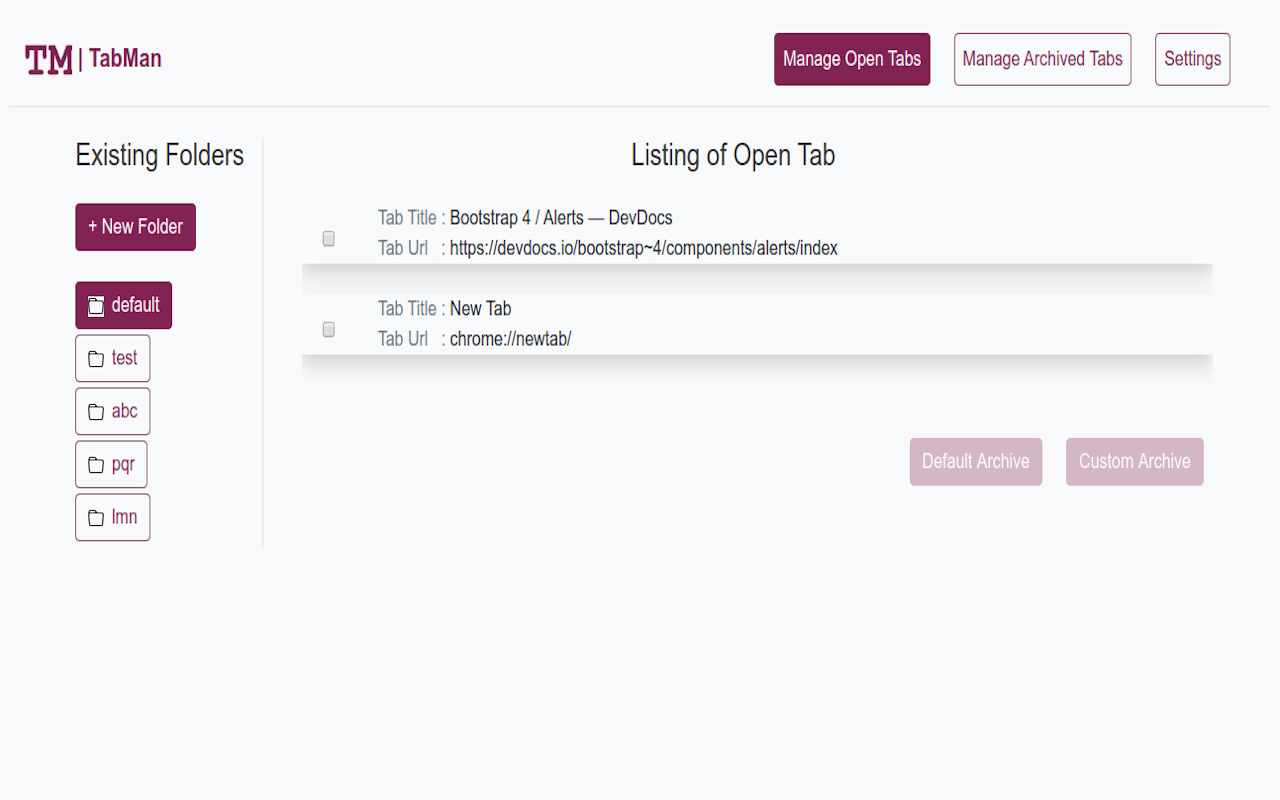Click the folder icon beside abc
This screenshot has width=1280, height=800.
click(x=96, y=412)
